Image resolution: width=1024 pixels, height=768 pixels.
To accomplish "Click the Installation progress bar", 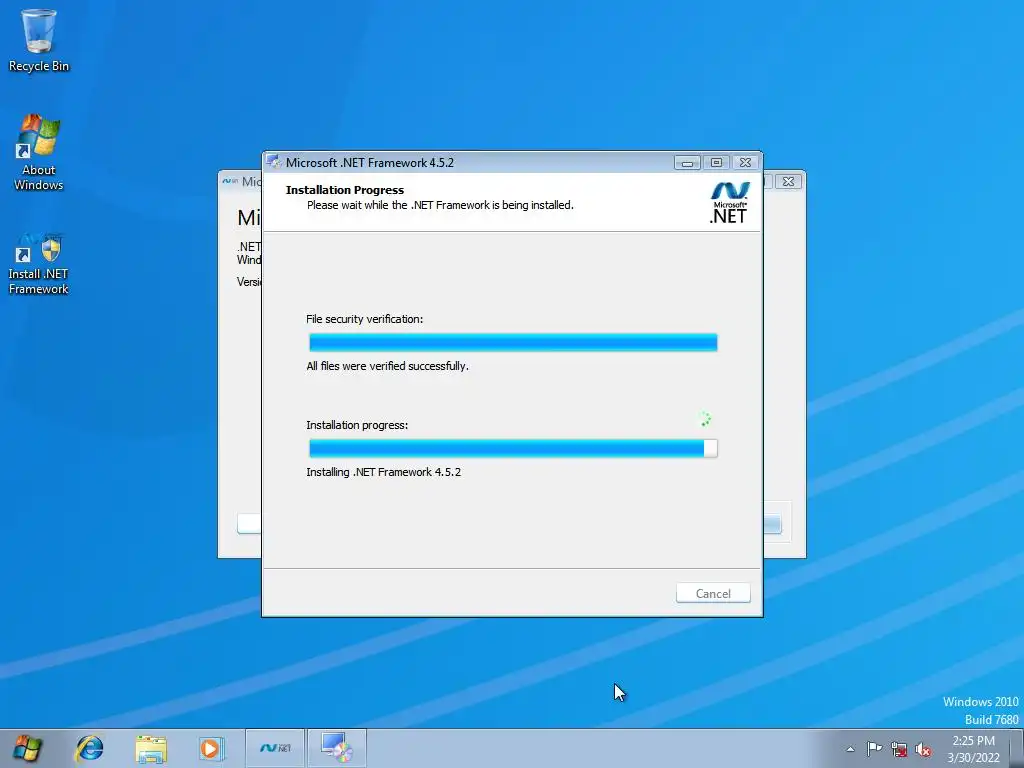I will coord(513,448).
